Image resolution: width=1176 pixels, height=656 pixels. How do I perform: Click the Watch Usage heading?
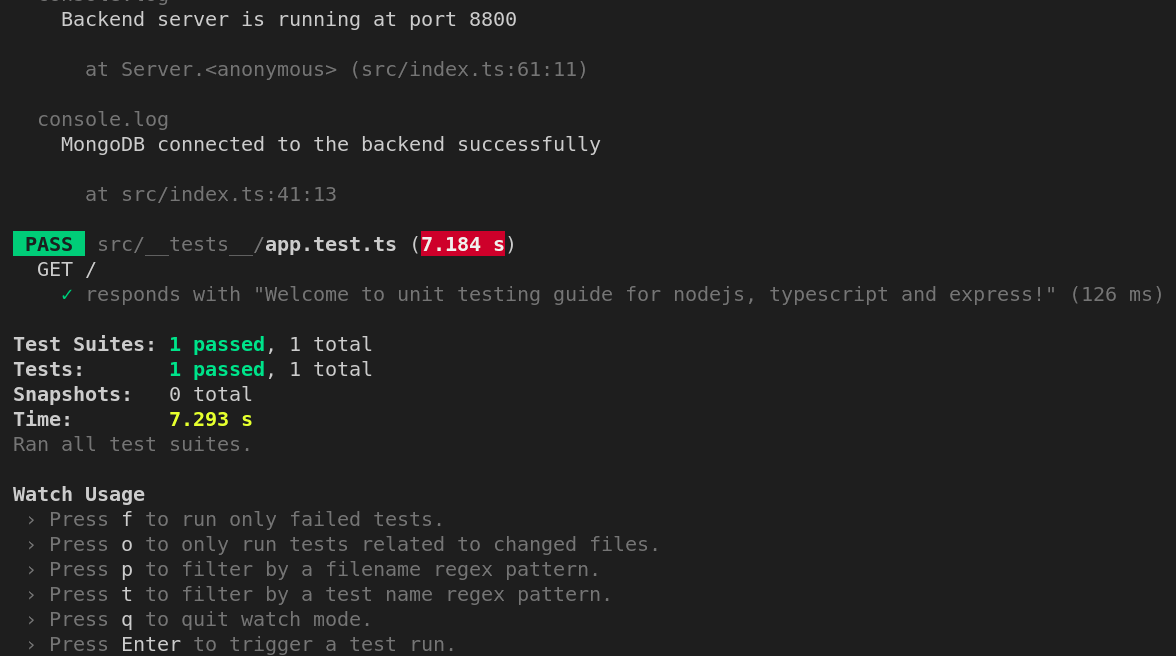(x=79, y=495)
